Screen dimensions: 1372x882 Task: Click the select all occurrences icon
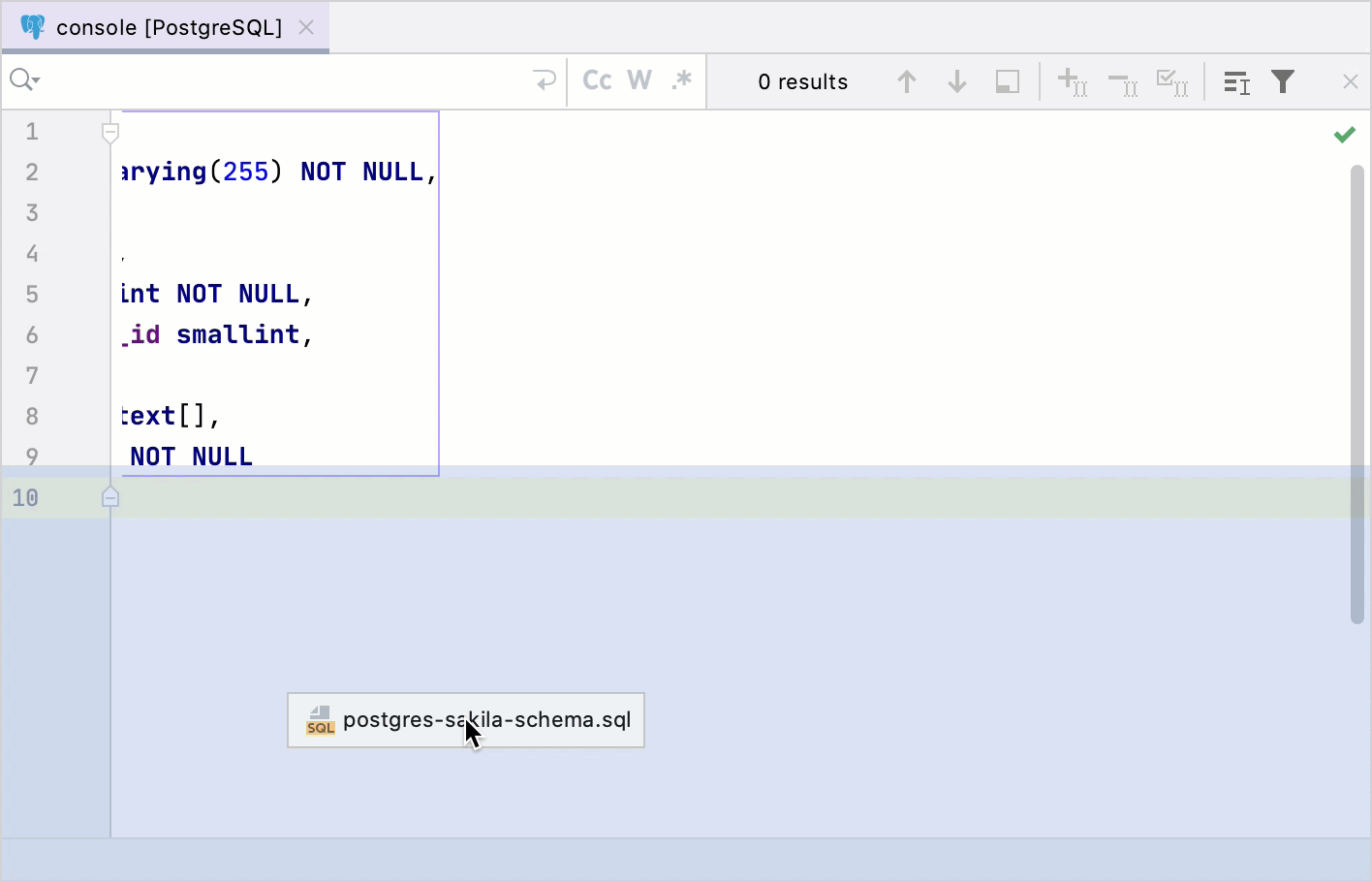(x=1173, y=81)
